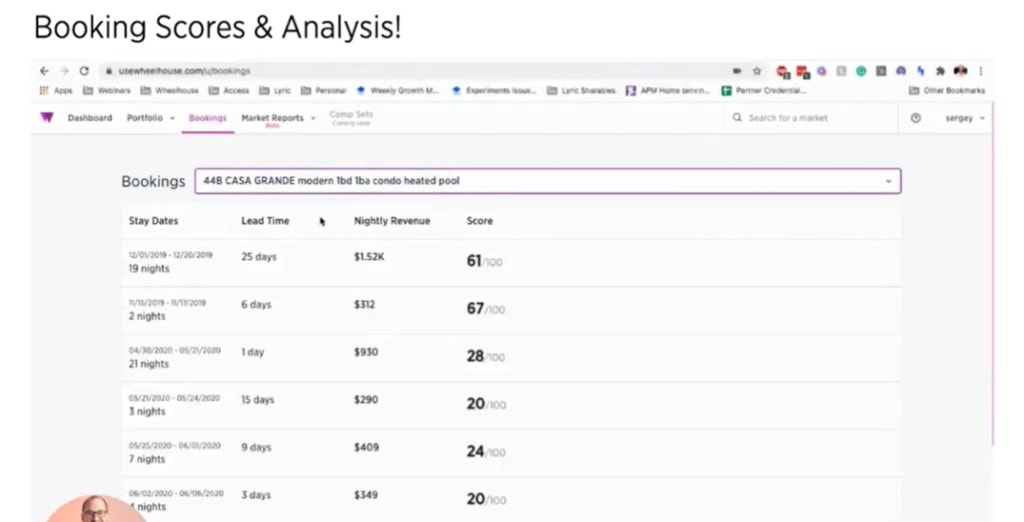The image size is (1024, 522).
Task: Open the Lyric bookmark folder
Action: (275, 90)
